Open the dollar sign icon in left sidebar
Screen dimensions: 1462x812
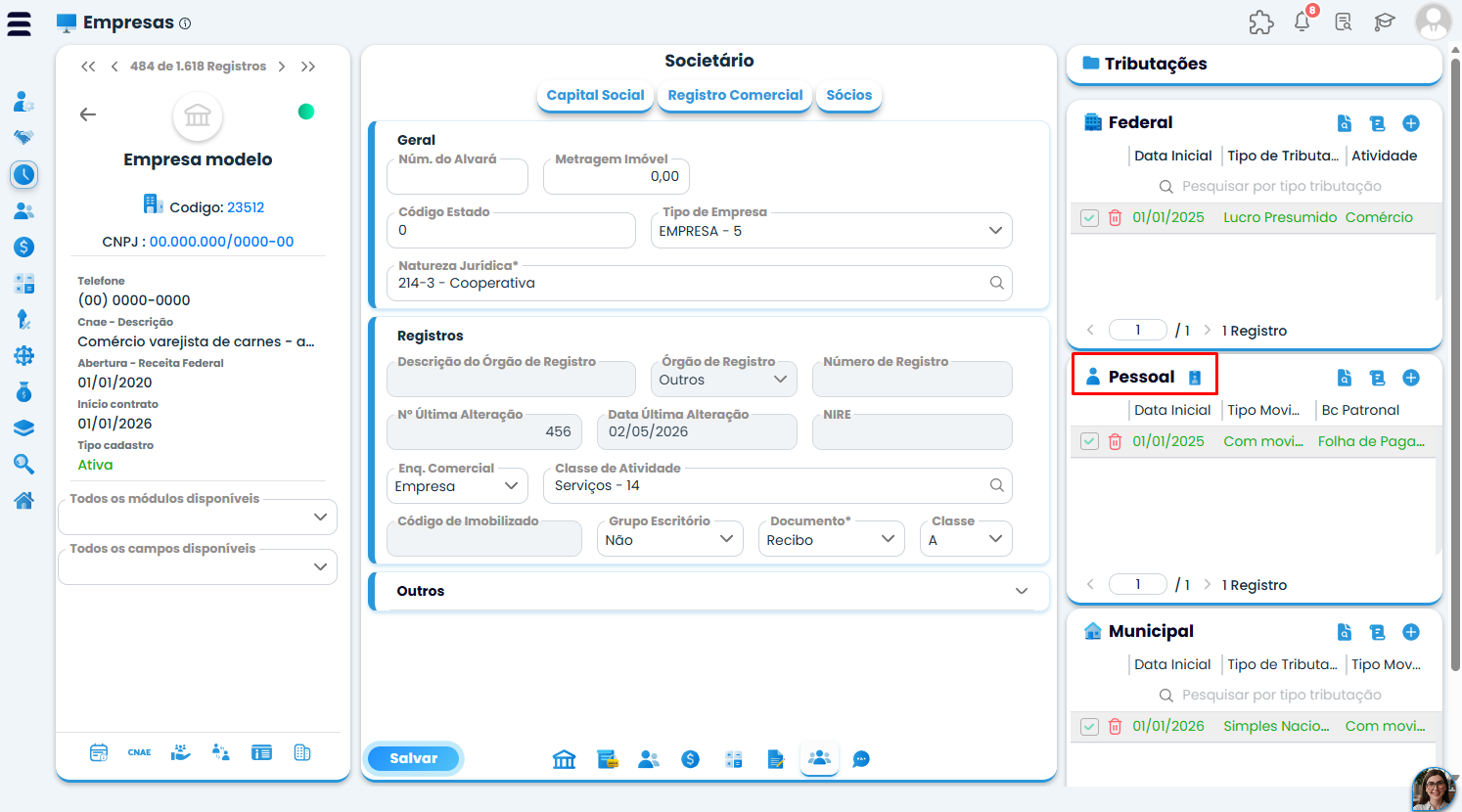tap(24, 248)
